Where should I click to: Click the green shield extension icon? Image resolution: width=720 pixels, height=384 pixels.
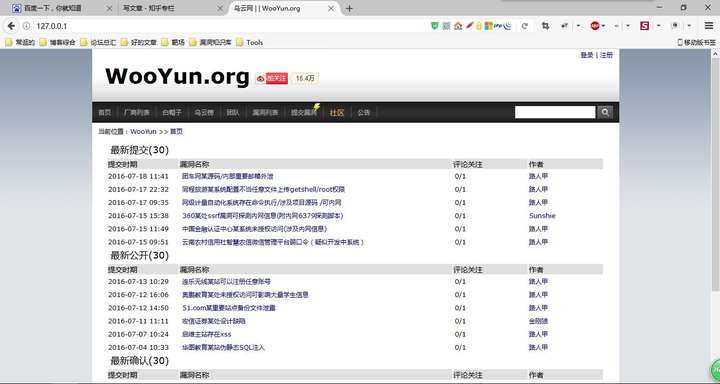(434, 26)
